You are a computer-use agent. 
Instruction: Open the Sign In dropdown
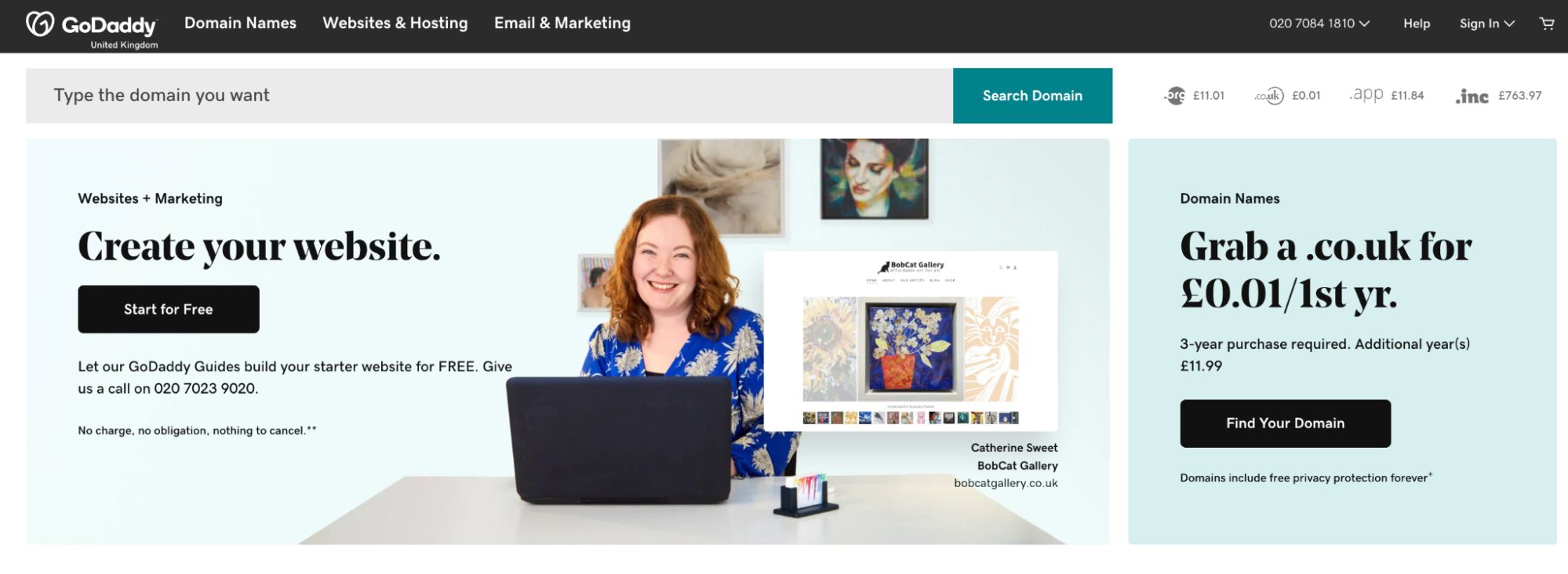(1486, 24)
